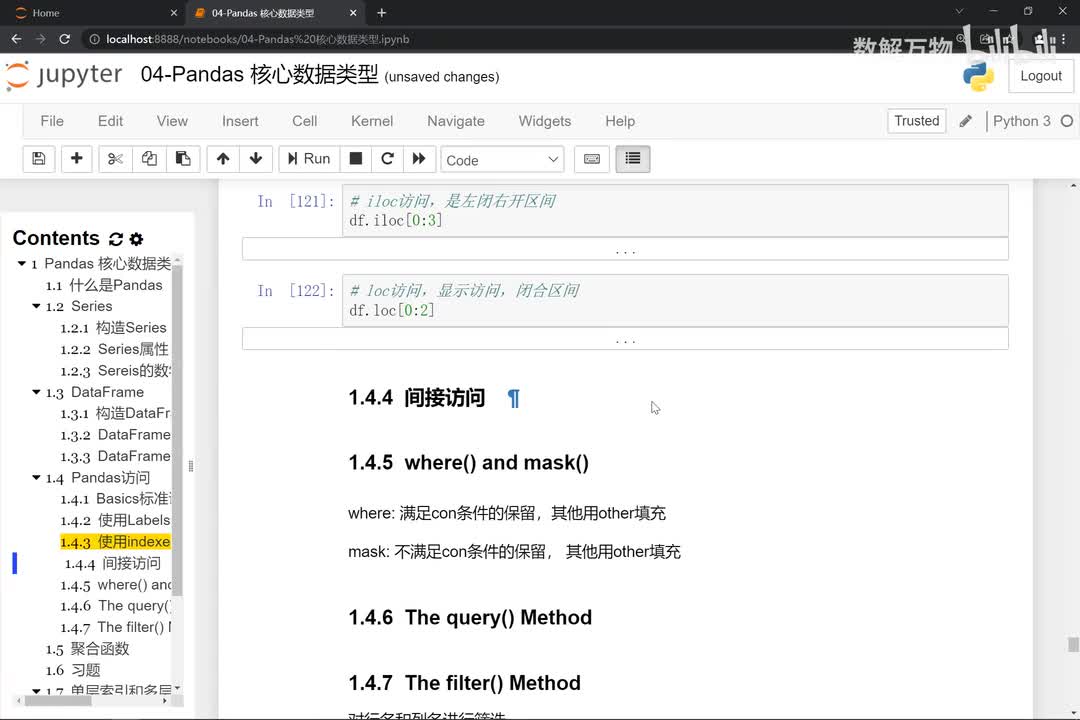This screenshot has height=720, width=1080.
Task: Move selected cell up arrow icon
Action: pos(222,159)
